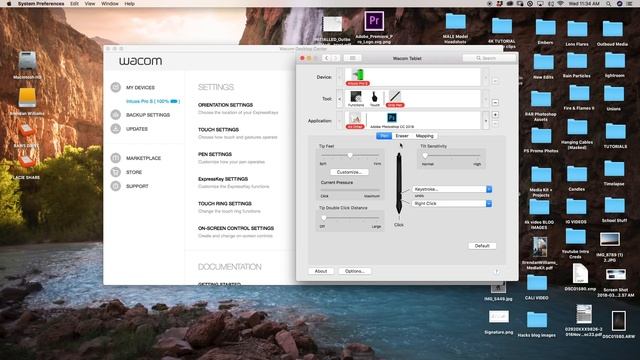Select the Grip Pen tool icon

click(395, 99)
